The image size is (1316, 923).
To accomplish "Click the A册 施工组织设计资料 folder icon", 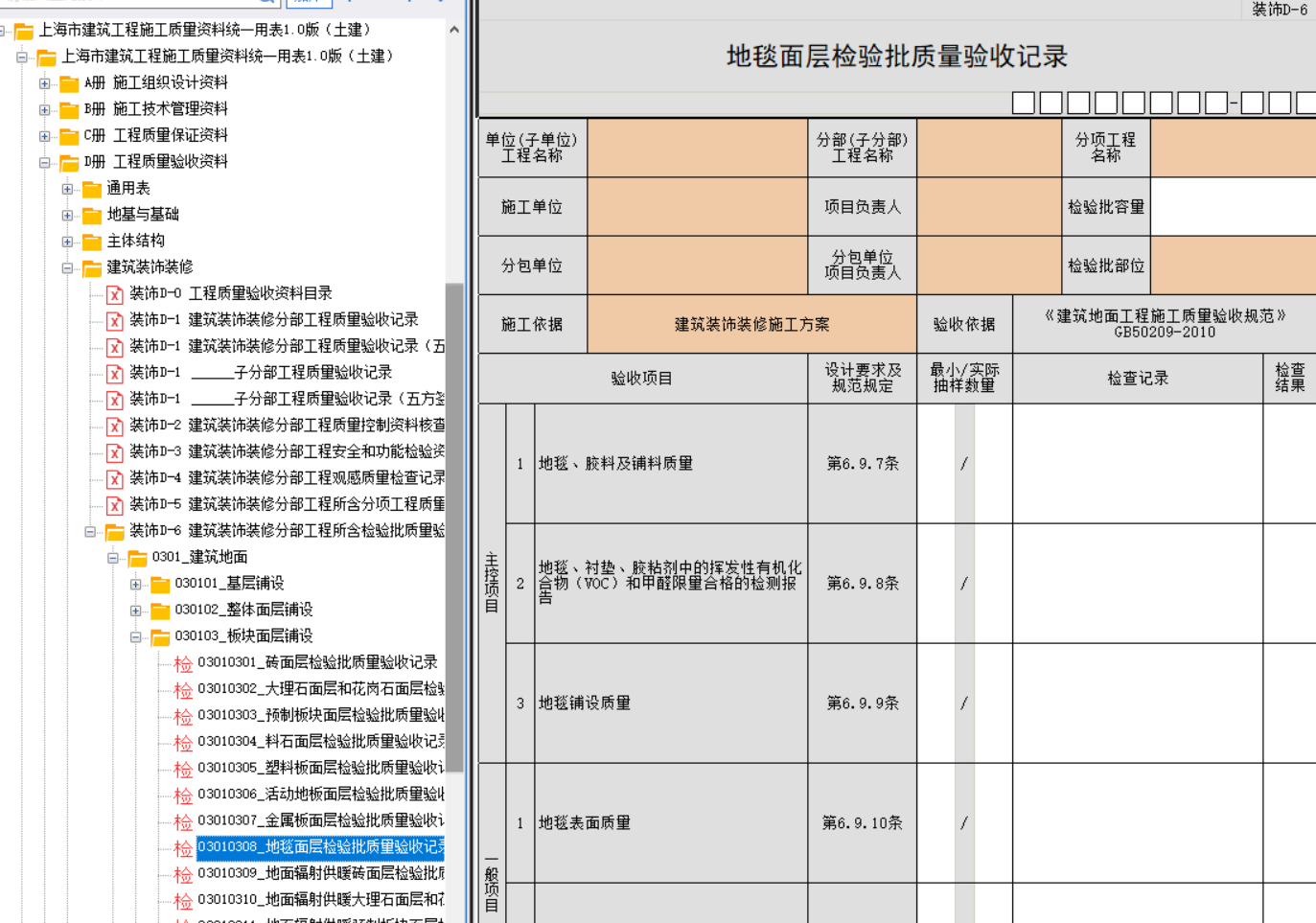I will point(69,83).
